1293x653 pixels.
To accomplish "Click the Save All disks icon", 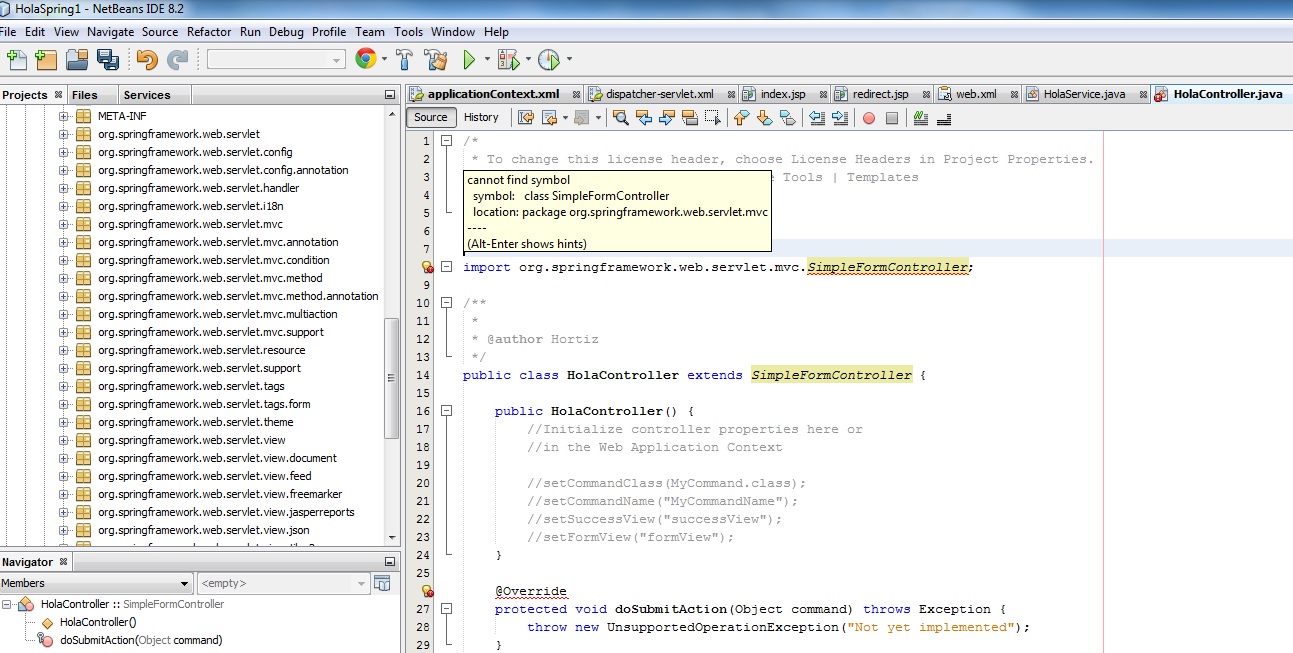I will 108,60.
